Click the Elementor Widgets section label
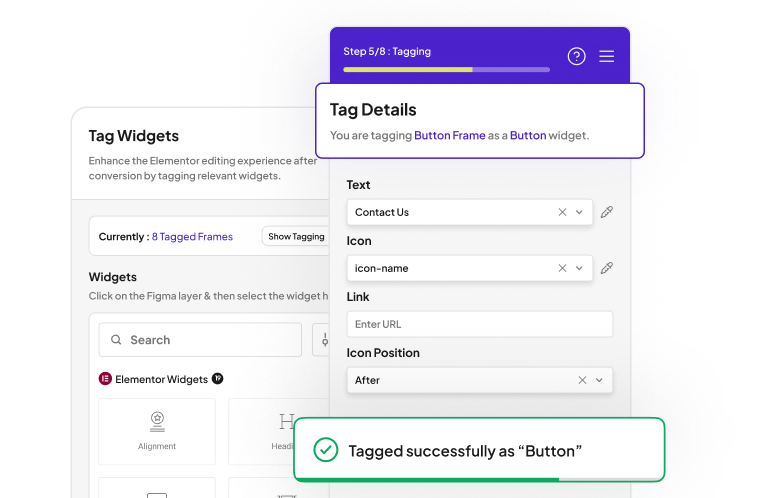This screenshot has width=758, height=498. (x=161, y=380)
